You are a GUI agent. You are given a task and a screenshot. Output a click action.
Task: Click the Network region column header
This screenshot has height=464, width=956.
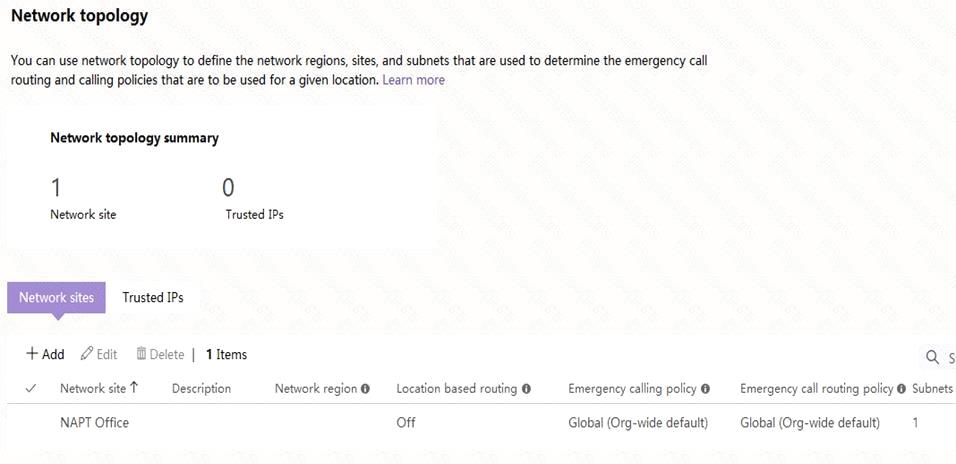click(x=316, y=388)
